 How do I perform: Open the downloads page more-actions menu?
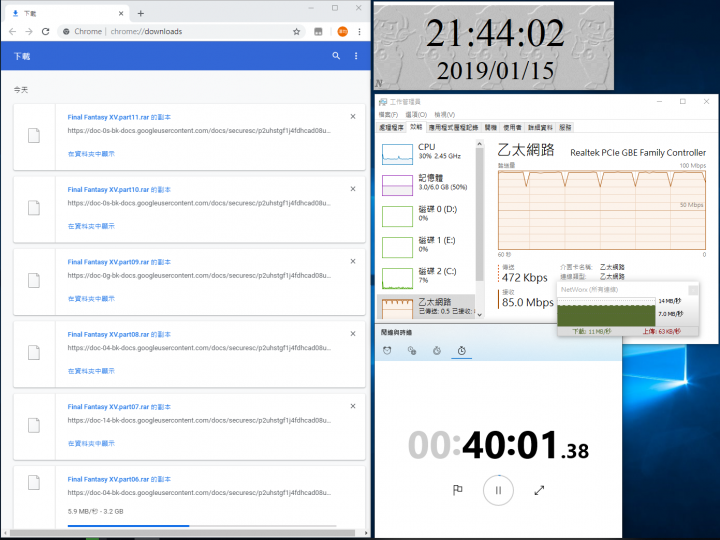356,56
